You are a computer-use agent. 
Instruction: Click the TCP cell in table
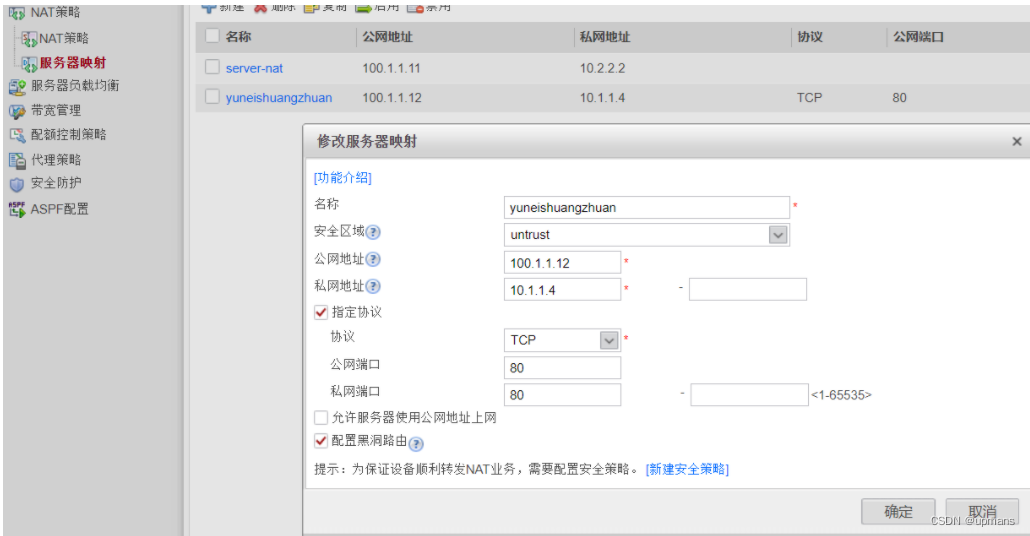click(x=809, y=98)
